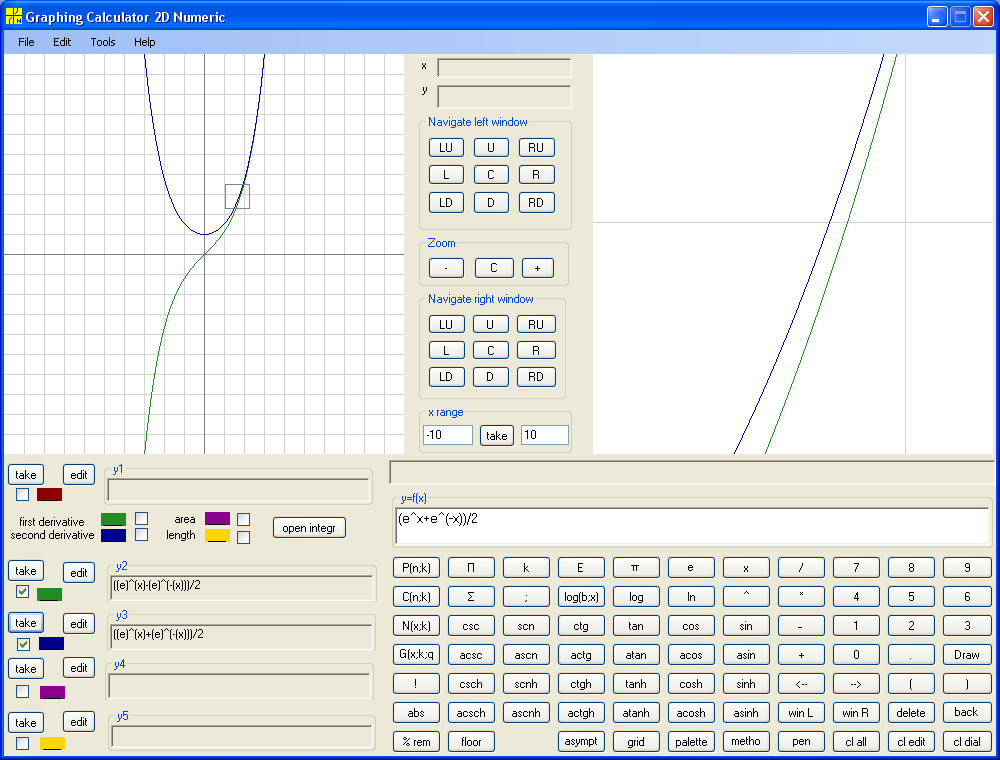This screenshot has height=760, width=1000.
Task: Insert the Σ summation operator
Action: coord(471,597)
